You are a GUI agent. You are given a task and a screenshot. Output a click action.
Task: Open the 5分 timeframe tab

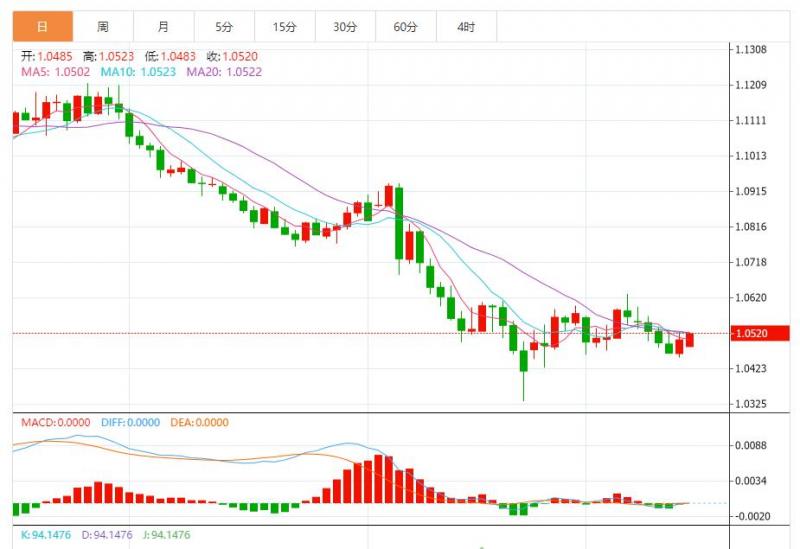coord(224,27)
